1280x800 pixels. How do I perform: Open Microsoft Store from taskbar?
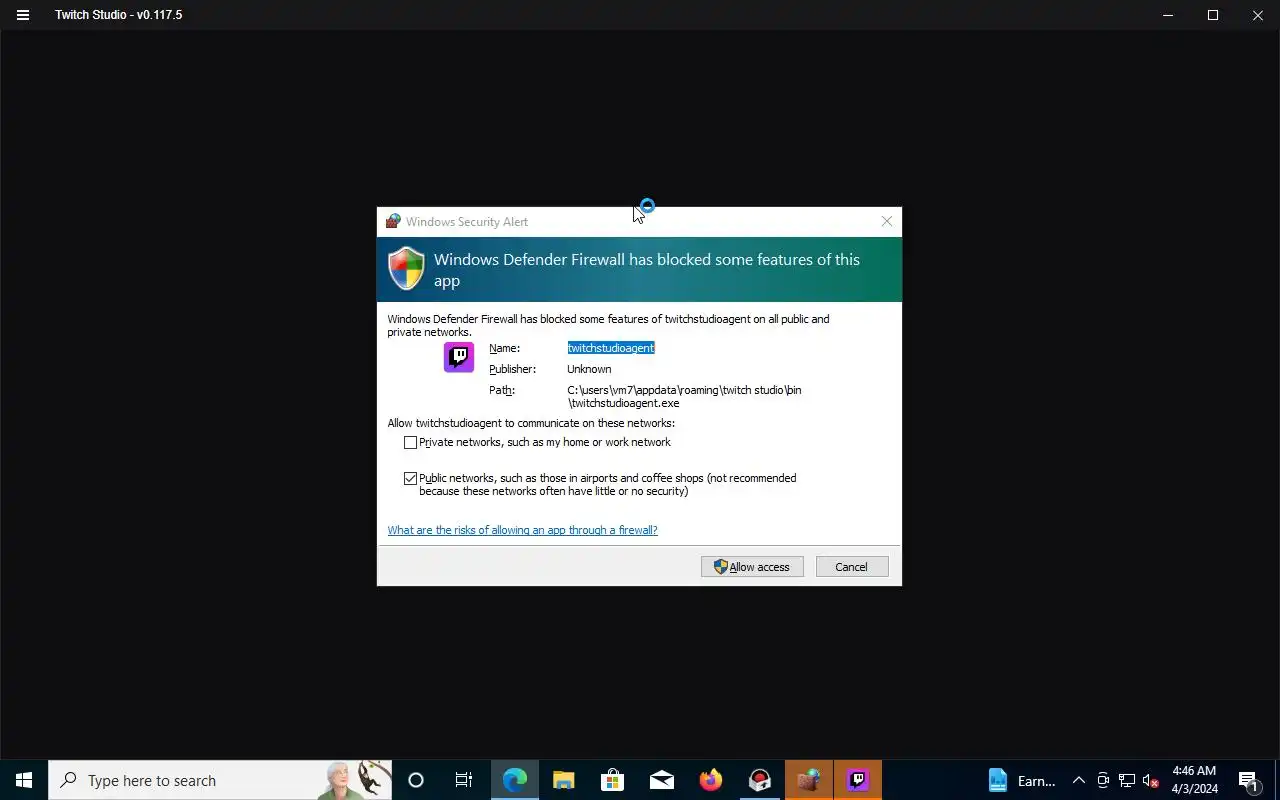click(x=613, y=780)
